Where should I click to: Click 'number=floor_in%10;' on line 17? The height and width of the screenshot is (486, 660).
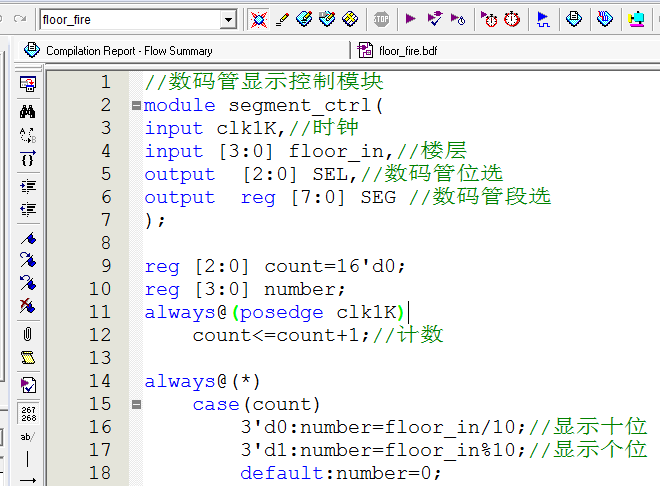click(413, 450)
